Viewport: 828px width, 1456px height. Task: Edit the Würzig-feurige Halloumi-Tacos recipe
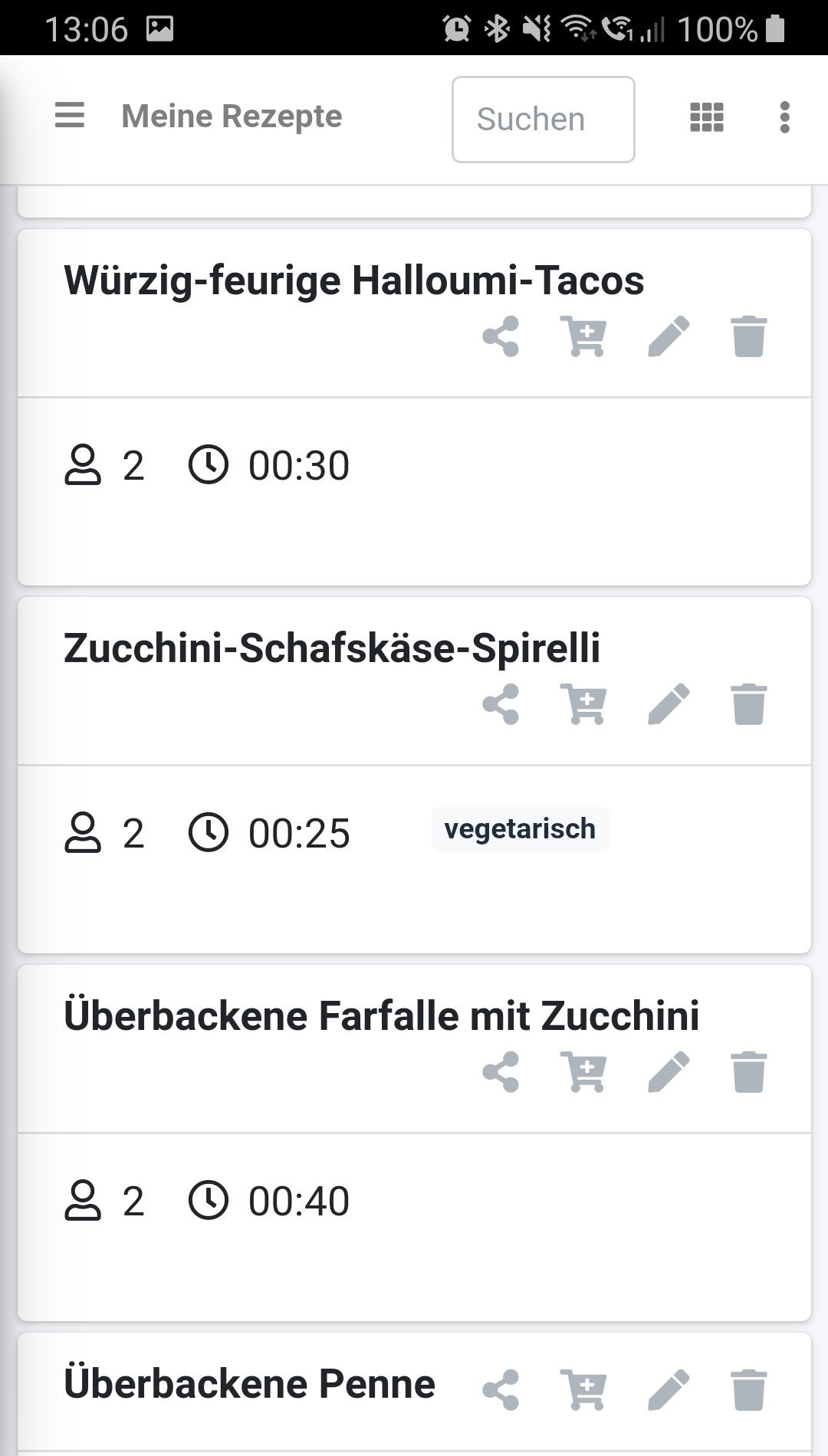click(669, 336)
